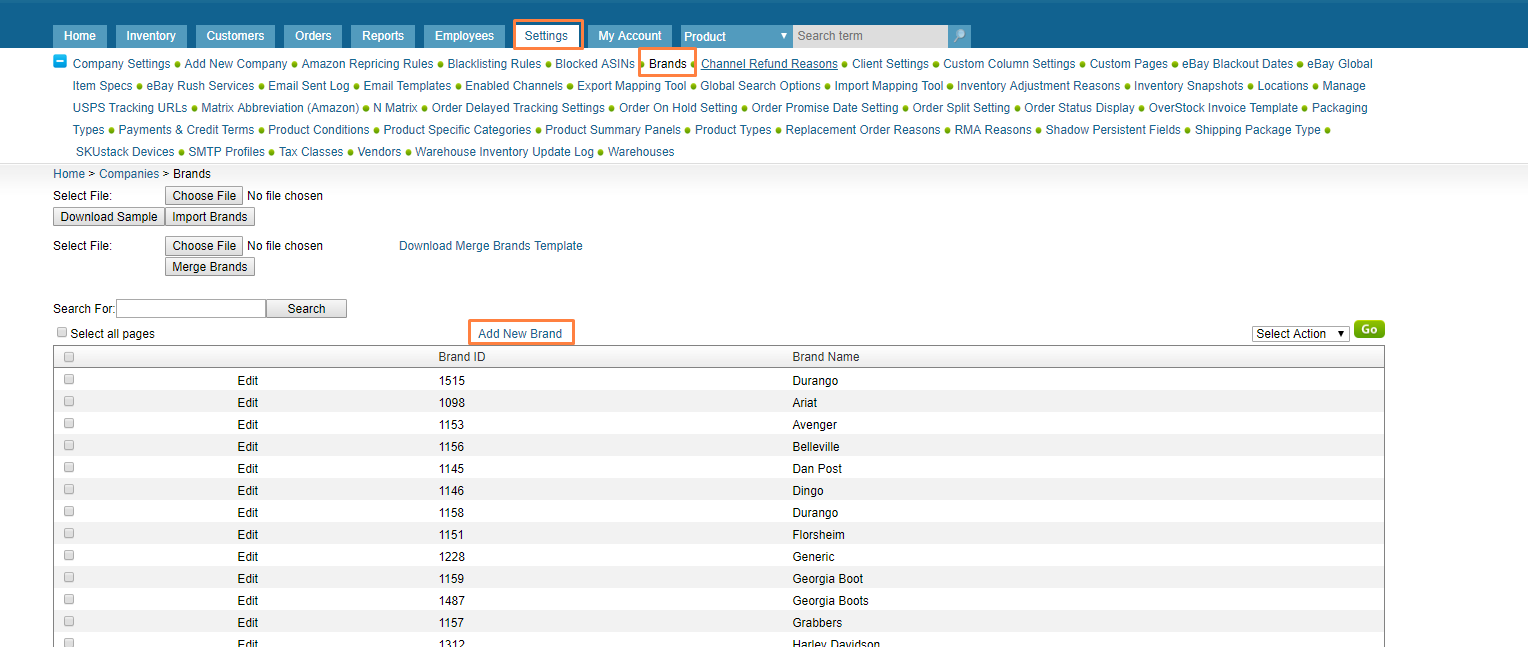Image resolution: width=1528 pixels, height=647 pixels.
Task: Go to the Orders tab
Action: point(313,36)
